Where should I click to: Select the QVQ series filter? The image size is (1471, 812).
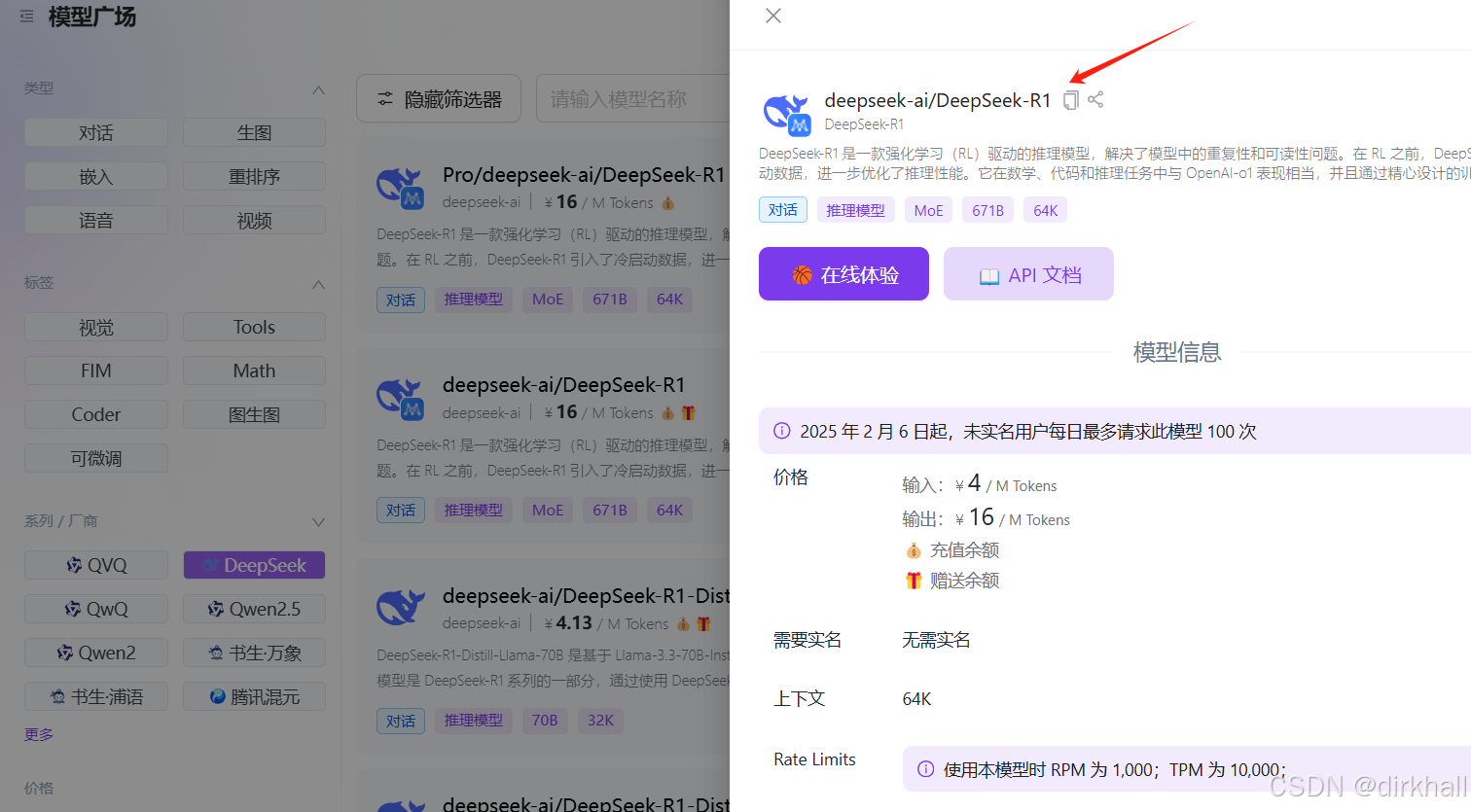pyautogui.click(x=96, y=565)
